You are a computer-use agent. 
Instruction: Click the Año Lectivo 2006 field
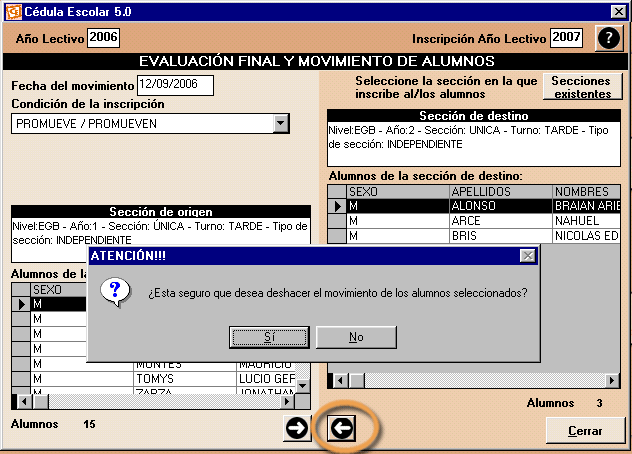(103, 37)
